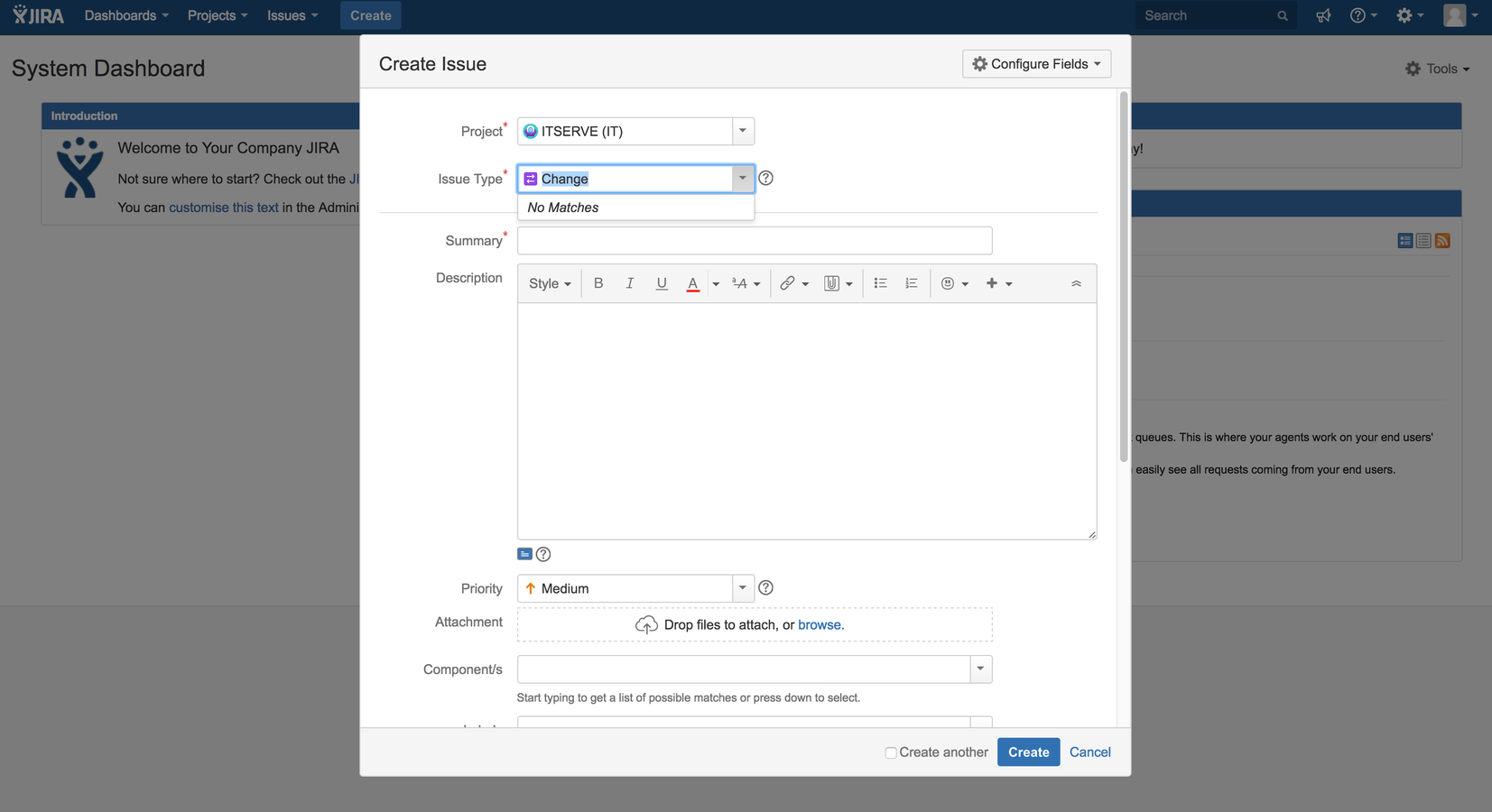The height and width of the screenshot is (812, 1492).
Task: Collapse the description editor toolbar
Action: [1076, 283]
